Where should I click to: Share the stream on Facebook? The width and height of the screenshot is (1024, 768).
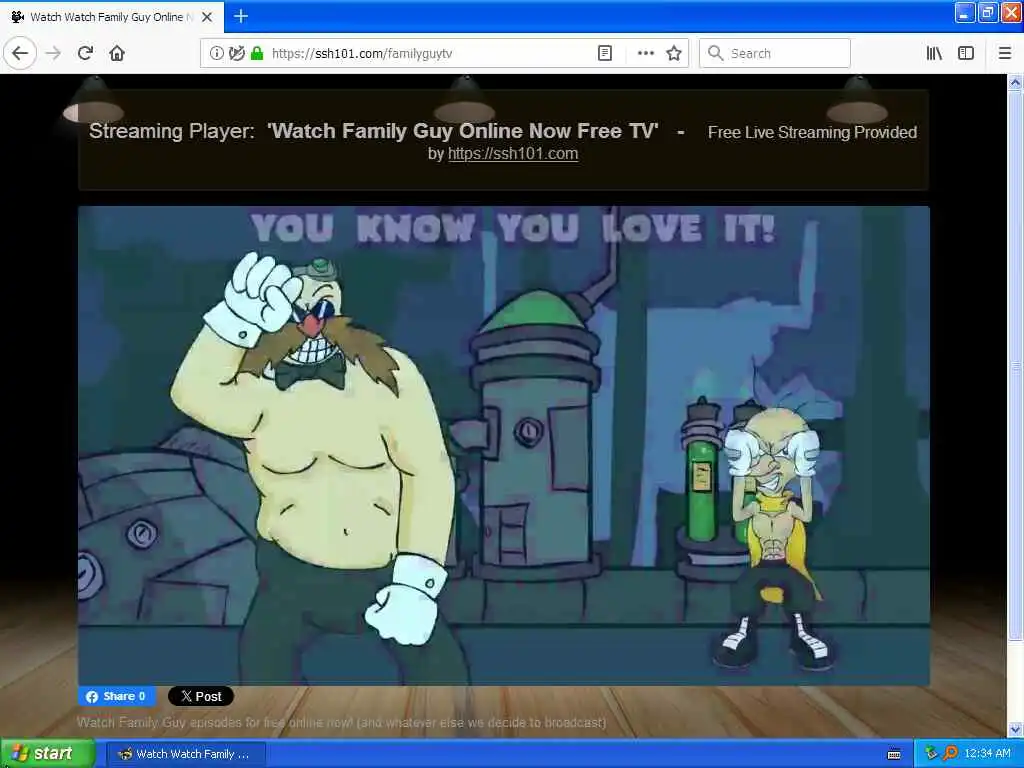117,696
